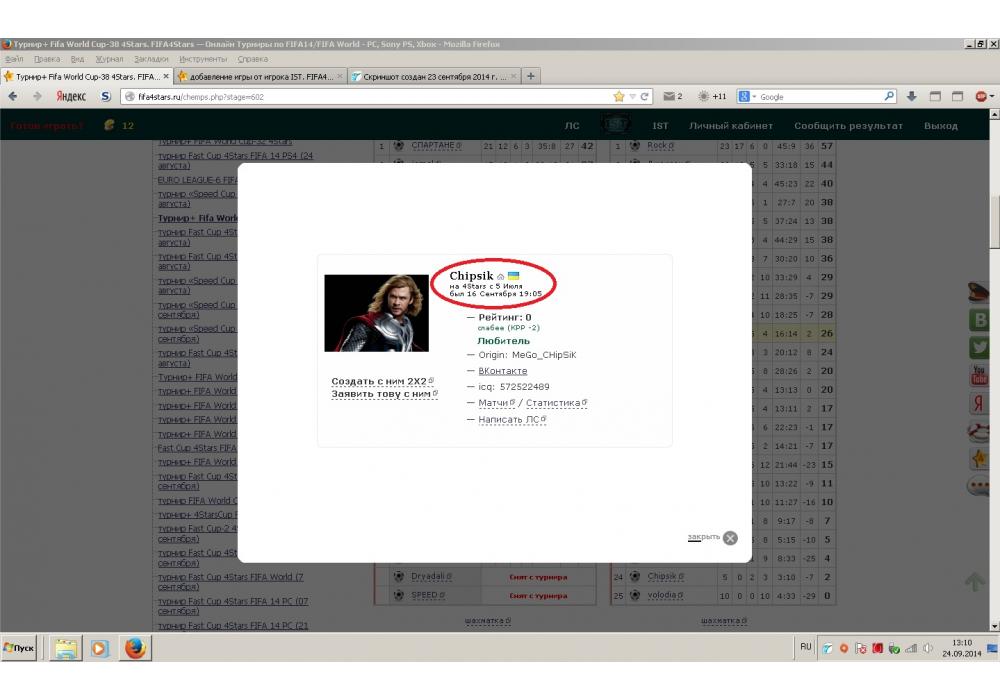Click the Twitter share icon in right sidebar
This screenshot has height=700, width=1000.
[x=978, y=348]
